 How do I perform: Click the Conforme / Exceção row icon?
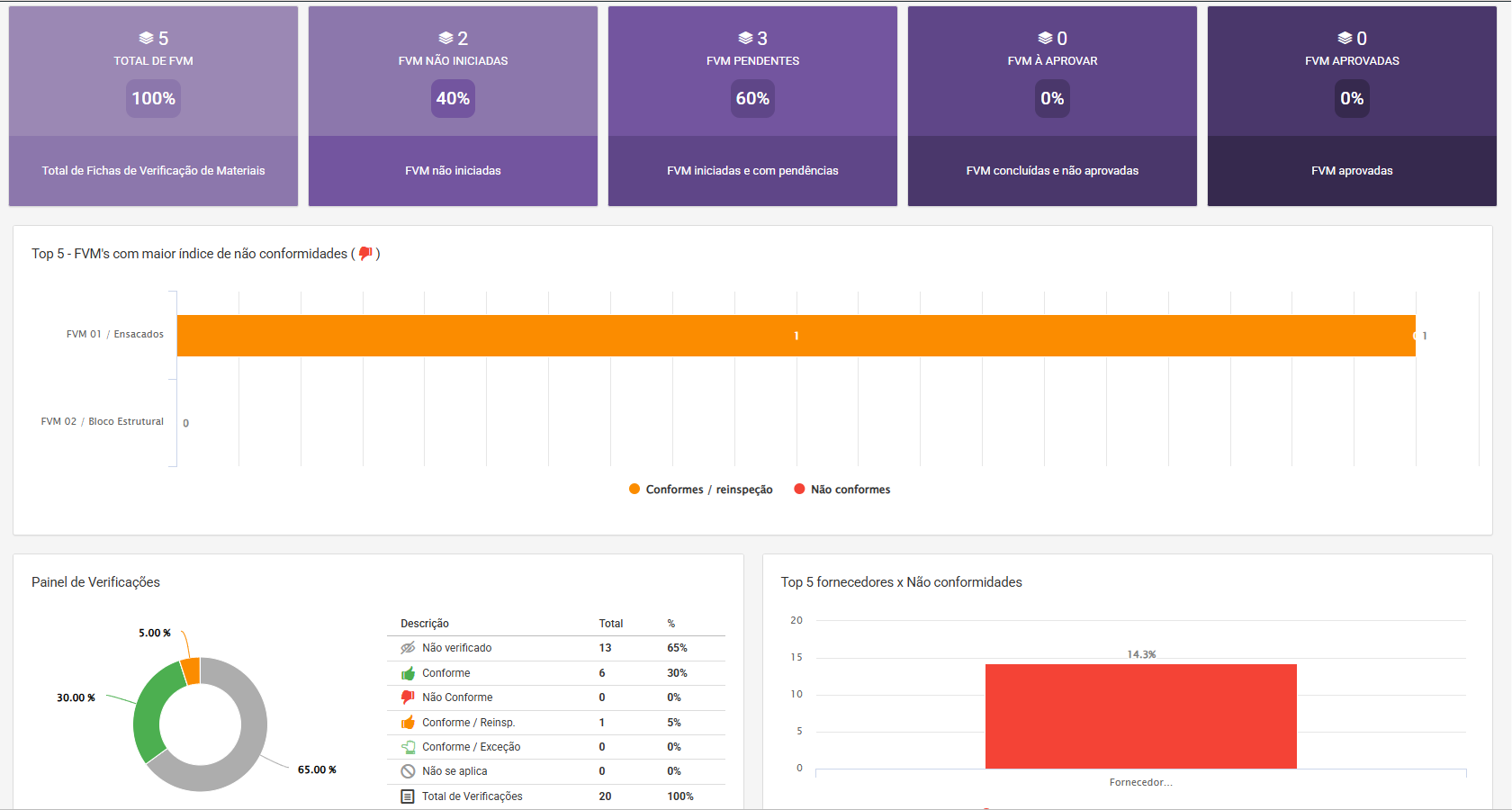click(x=408, y=747)
